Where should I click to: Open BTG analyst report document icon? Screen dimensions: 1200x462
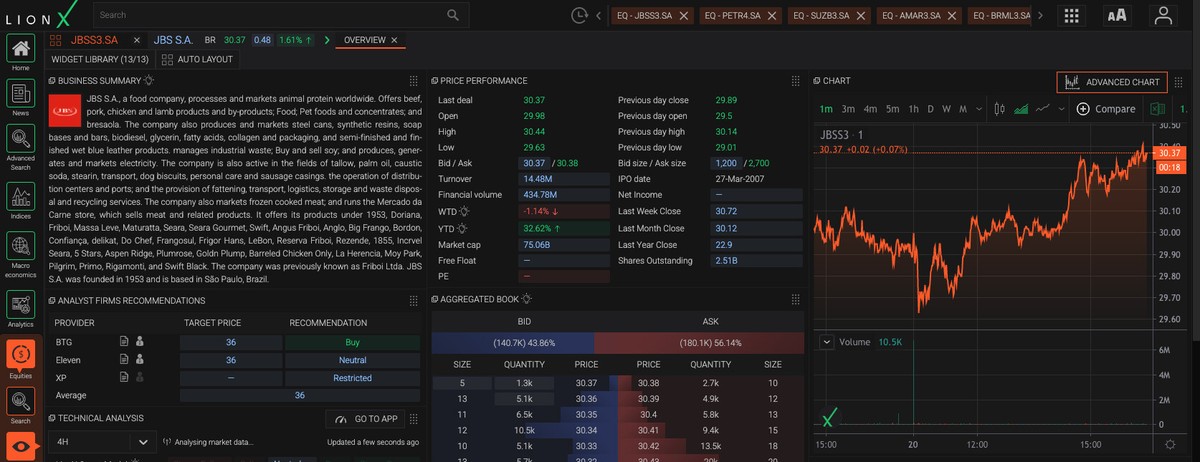123,341
